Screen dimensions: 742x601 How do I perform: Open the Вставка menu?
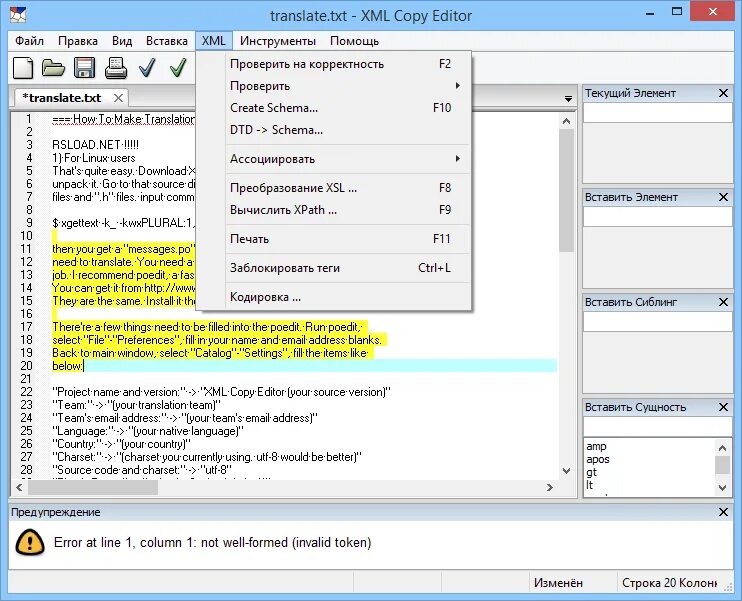coord(167,41)
